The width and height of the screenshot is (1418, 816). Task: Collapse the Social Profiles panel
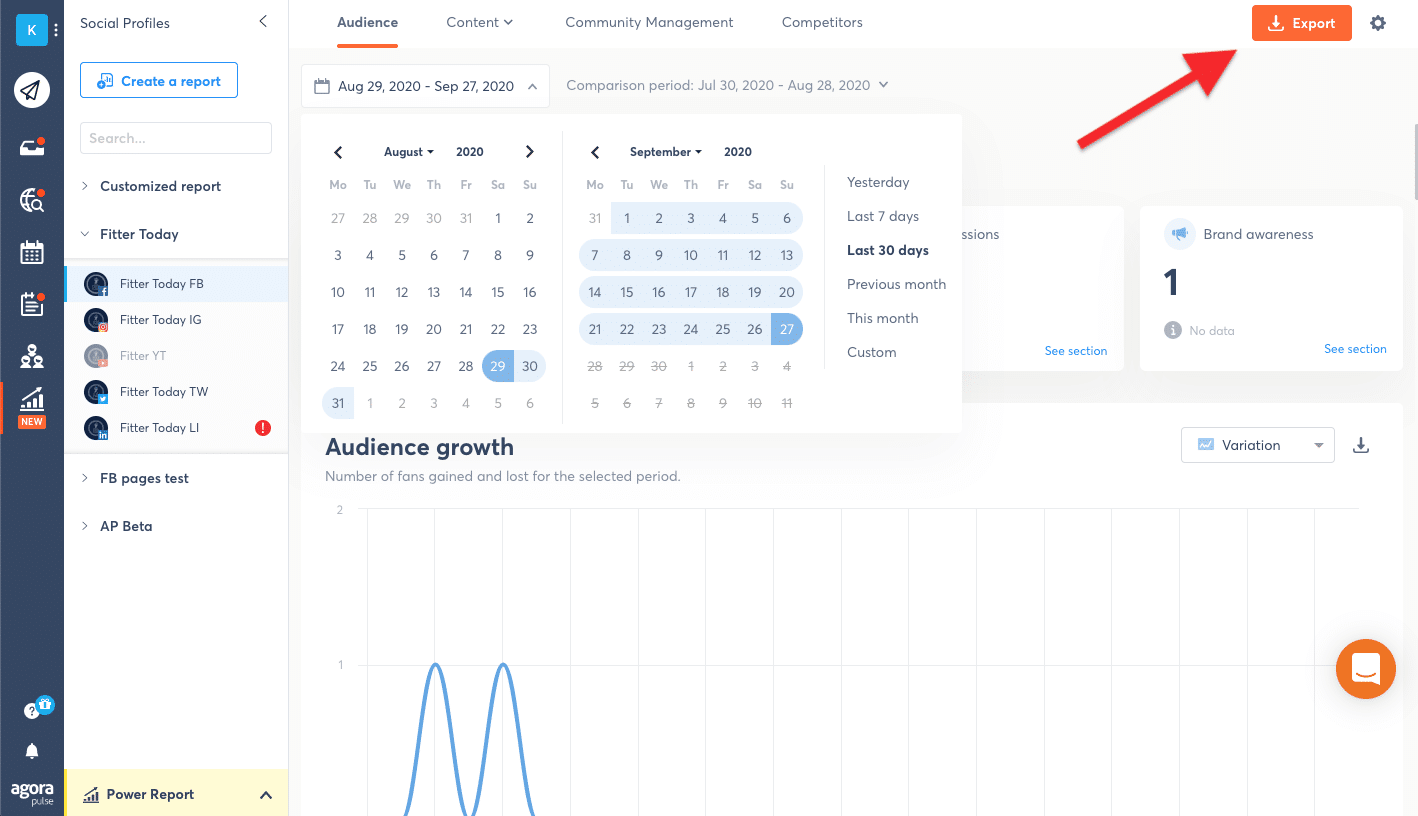tap(263, 21)
